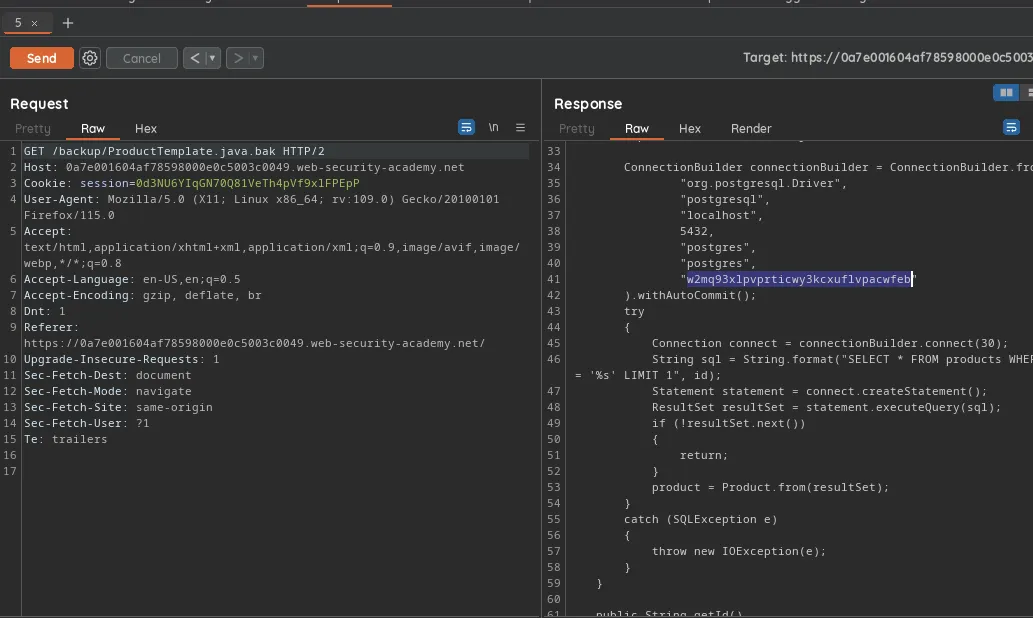Screen dimensions: 1033x618
Task: Click the Dnt: 1 header
Action: [x=44, y=311]
